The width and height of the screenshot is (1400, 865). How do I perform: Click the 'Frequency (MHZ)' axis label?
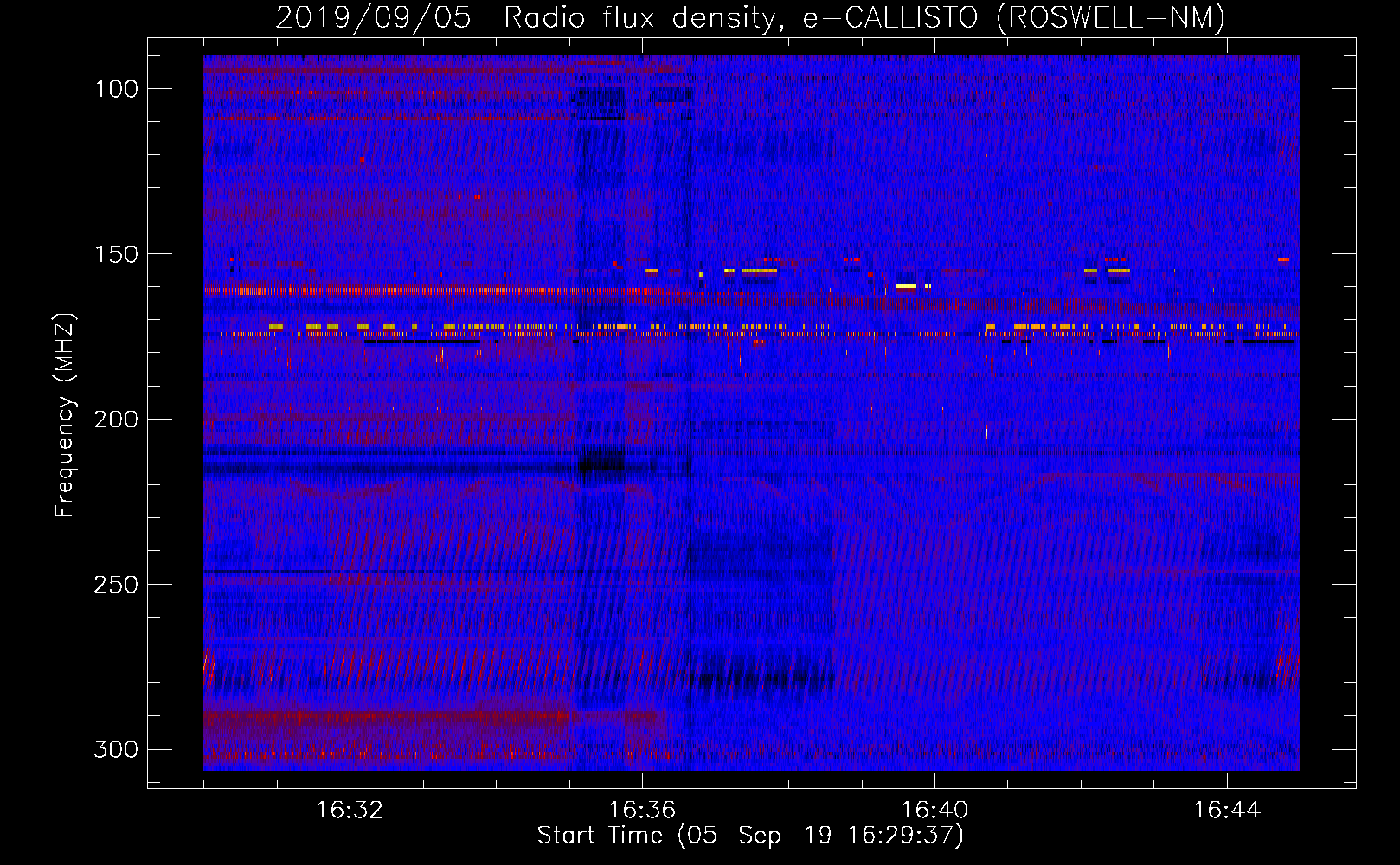pos(65,415)
